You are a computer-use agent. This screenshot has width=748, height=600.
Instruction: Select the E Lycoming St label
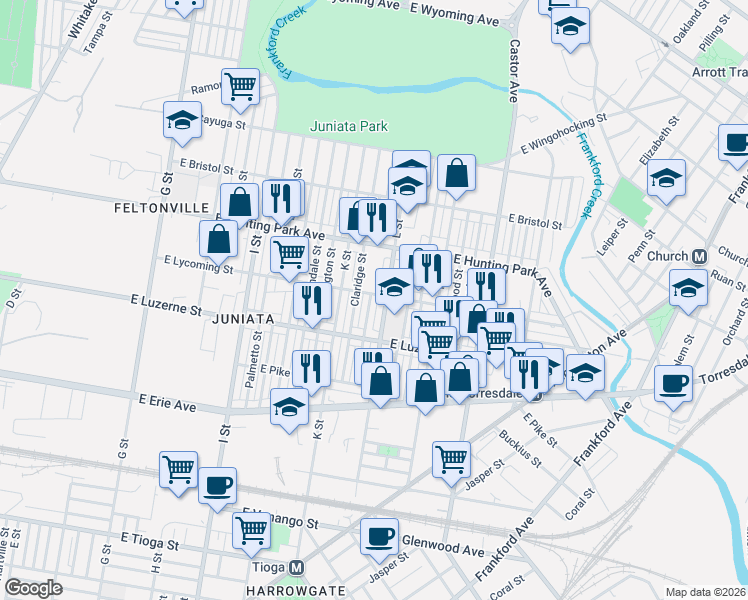coord(198,265)
